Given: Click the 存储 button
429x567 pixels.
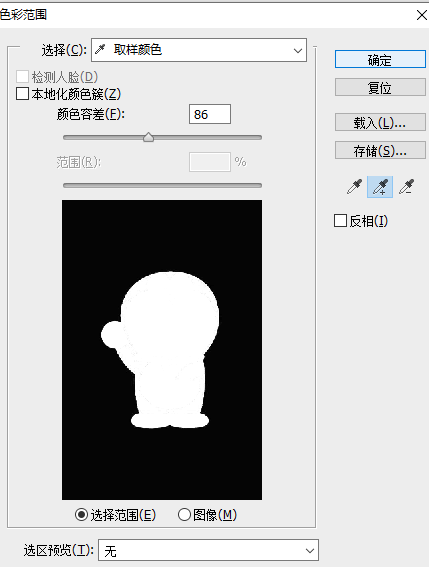Looking at the screenshot, I should click(380, 150).
